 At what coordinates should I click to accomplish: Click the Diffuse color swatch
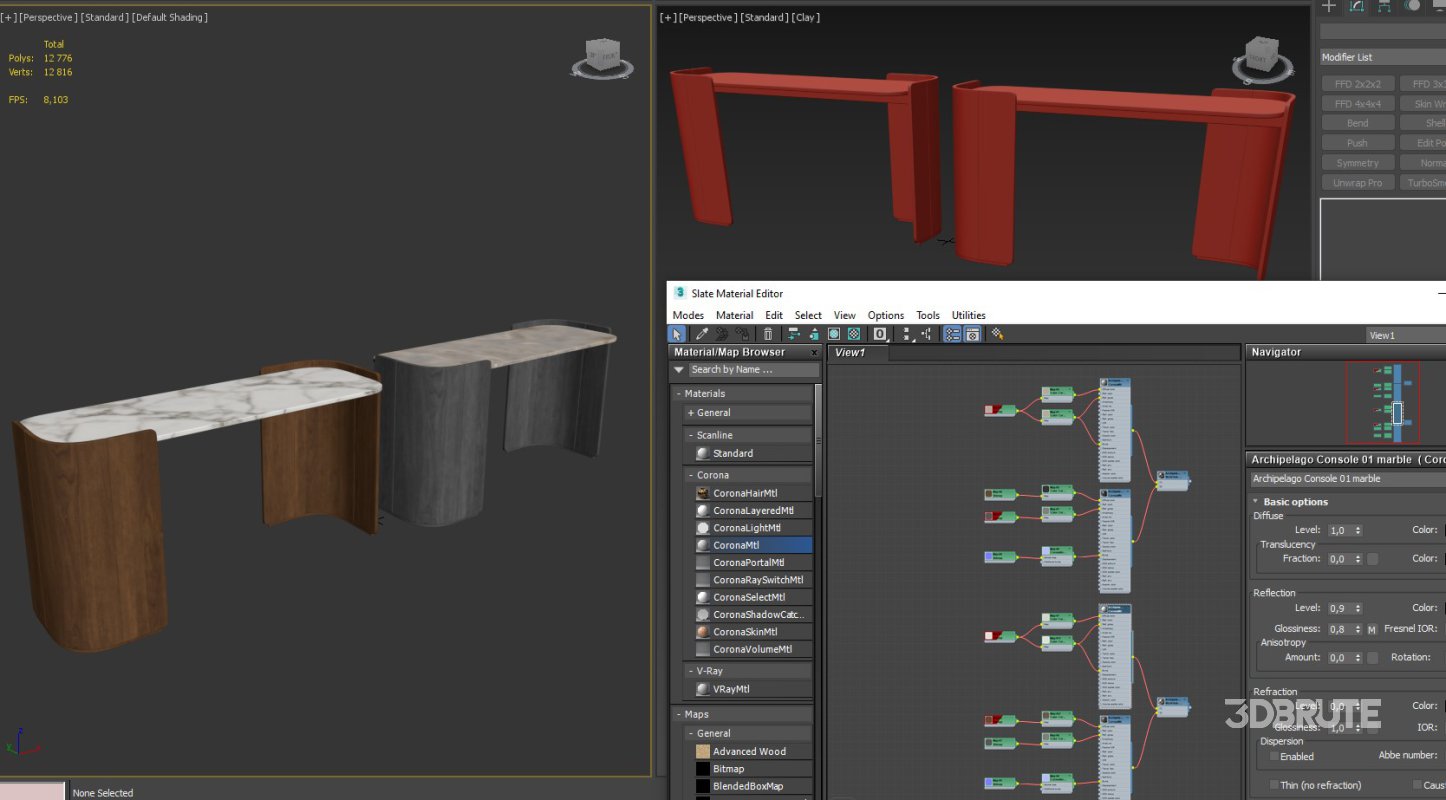click(x=1443, y=530)
